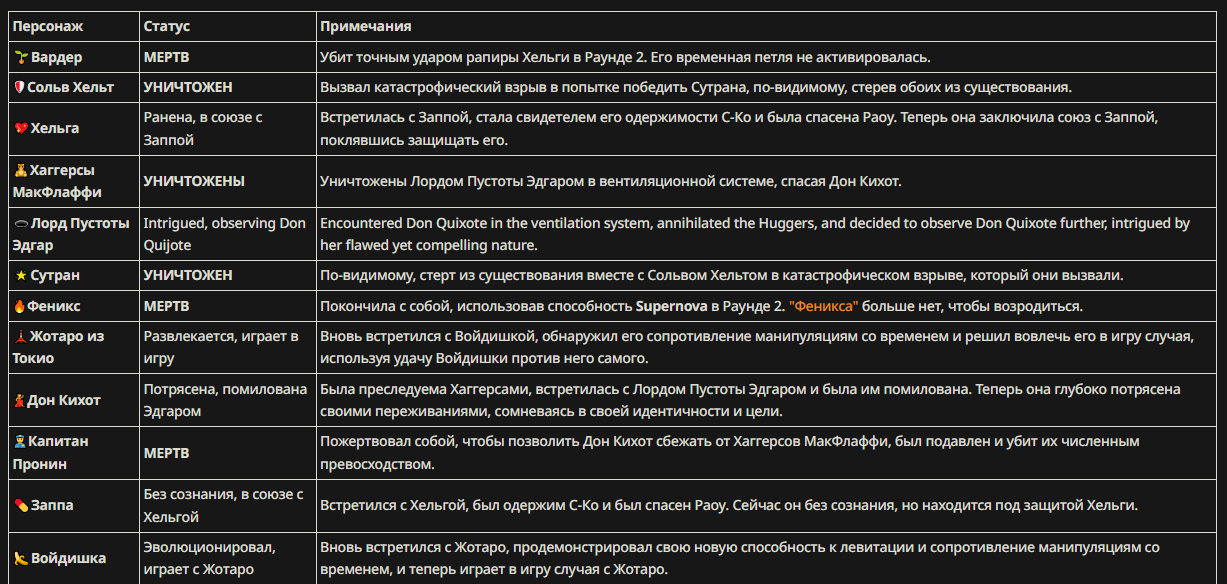Select the name Жотаро из Токио
This screenshot has width=1227, height=584.
[58, 348]
